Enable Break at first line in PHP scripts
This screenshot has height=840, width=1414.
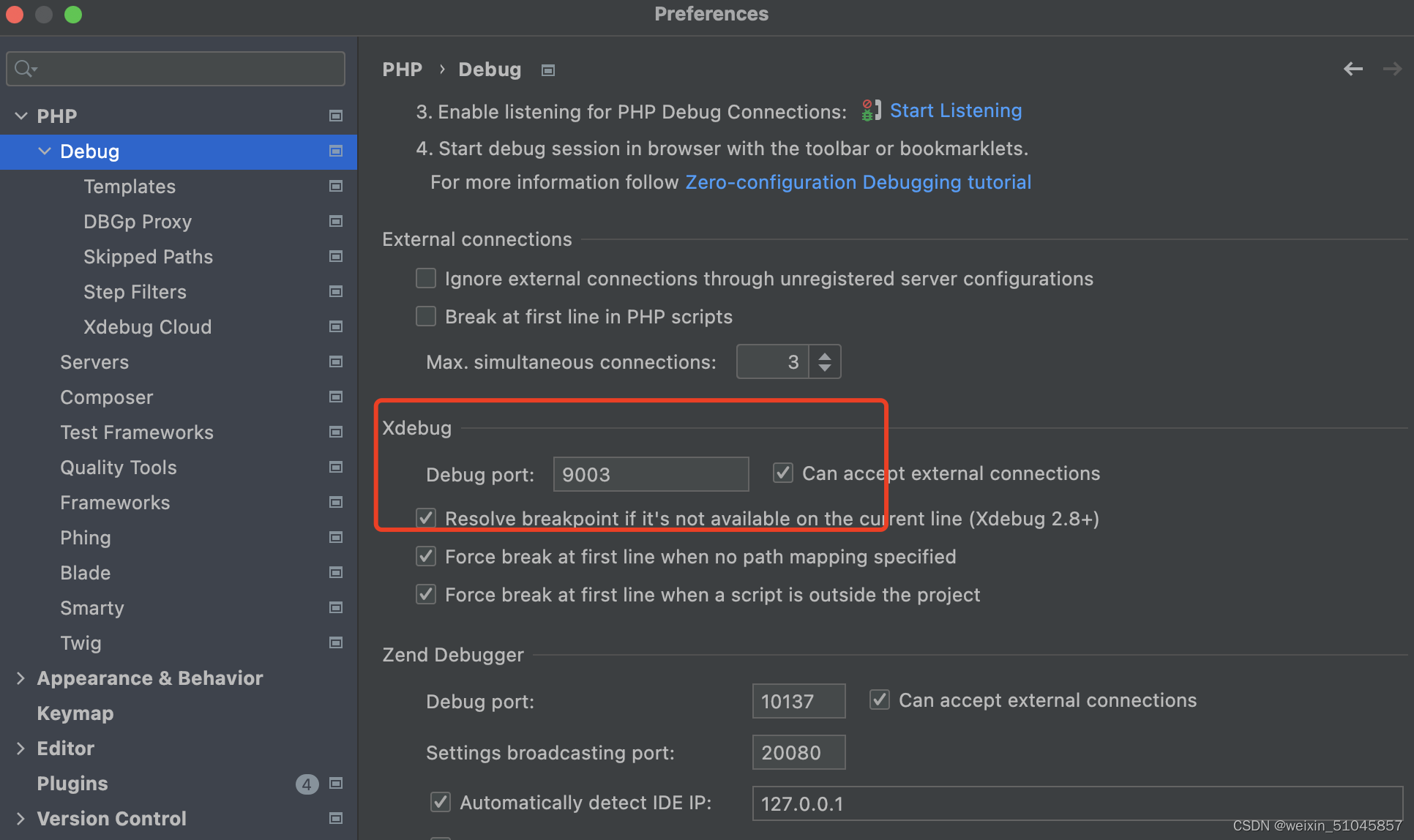426,316
